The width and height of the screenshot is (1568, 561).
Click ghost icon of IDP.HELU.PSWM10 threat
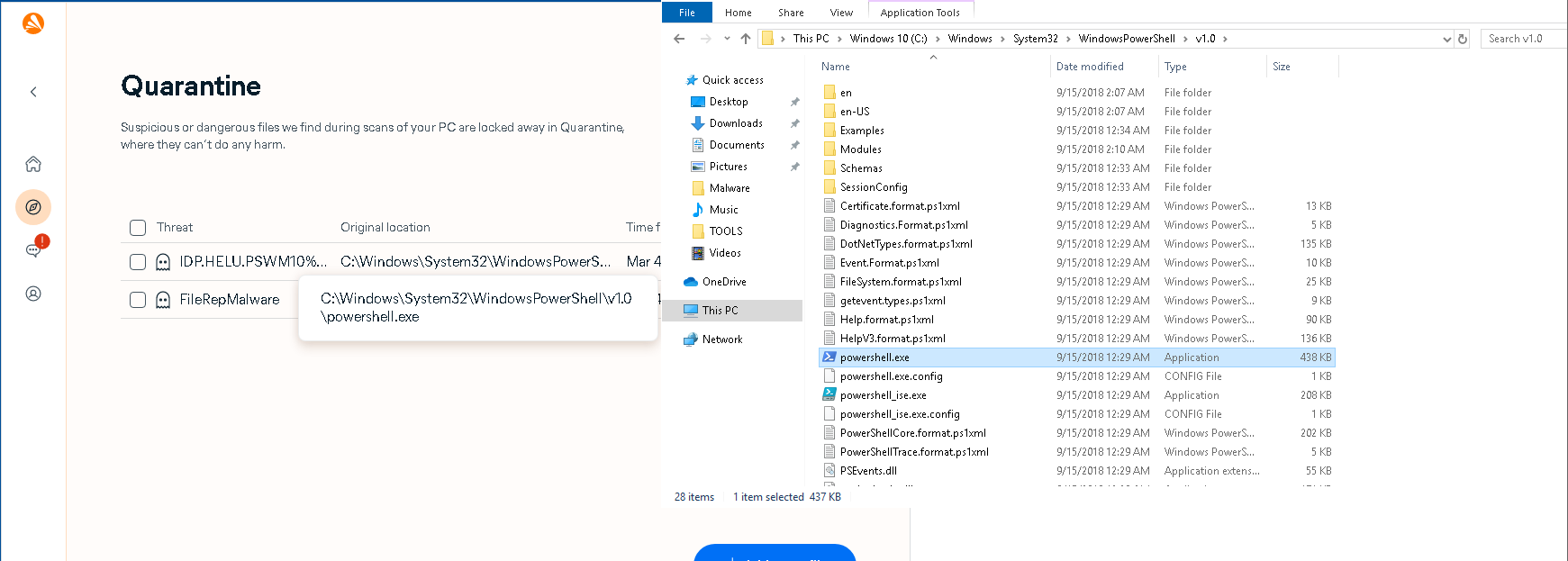coord(163,262)
